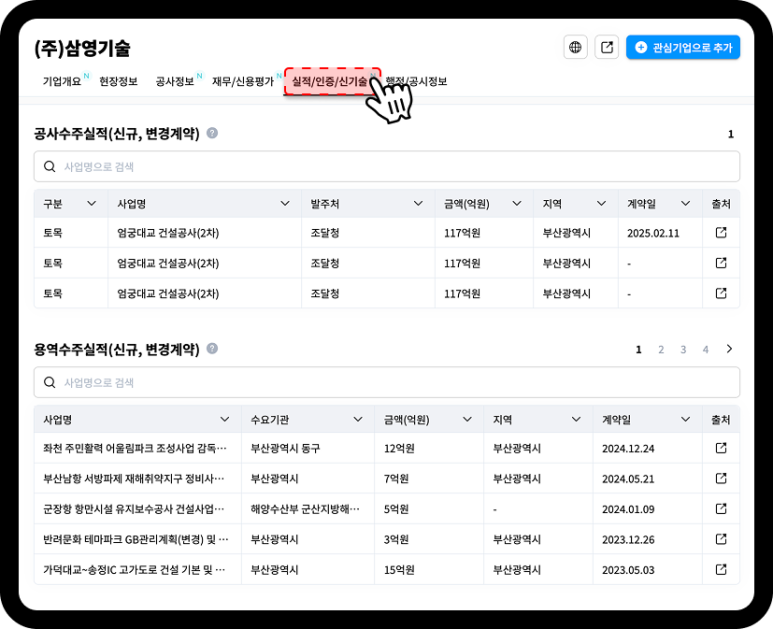
Task: Expand 금액(억원) filter in 공사수주실적 table
Action: pyautogui.click(x=517, y=203)
